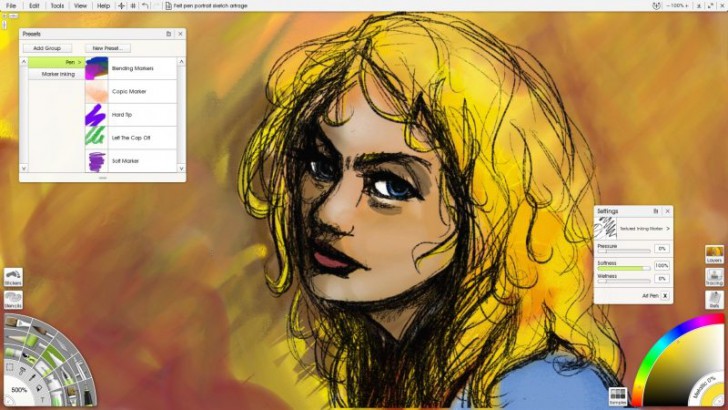The width and height of the screenshot is (728, 410).
Task: Choose the Copic Marker preset
Action: tap(131, 91)
